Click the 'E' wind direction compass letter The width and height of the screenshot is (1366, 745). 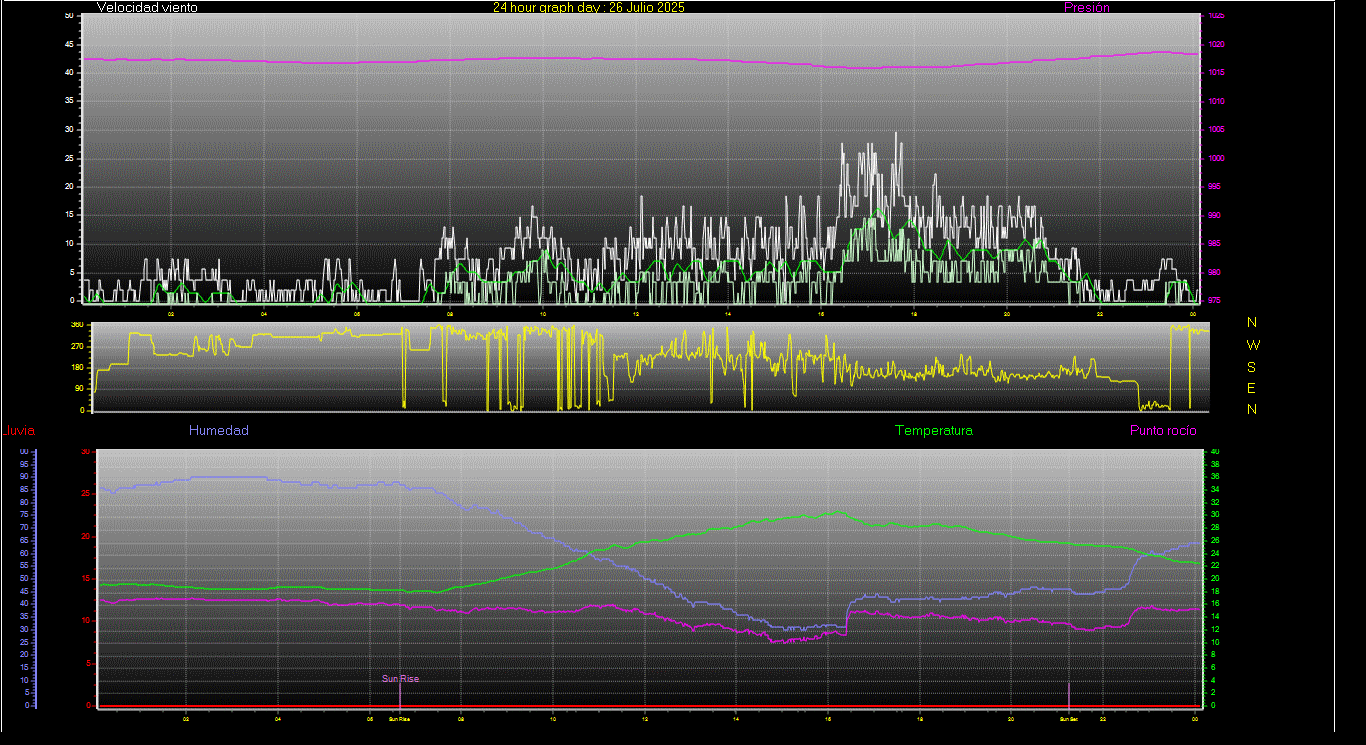(1252, 388)
